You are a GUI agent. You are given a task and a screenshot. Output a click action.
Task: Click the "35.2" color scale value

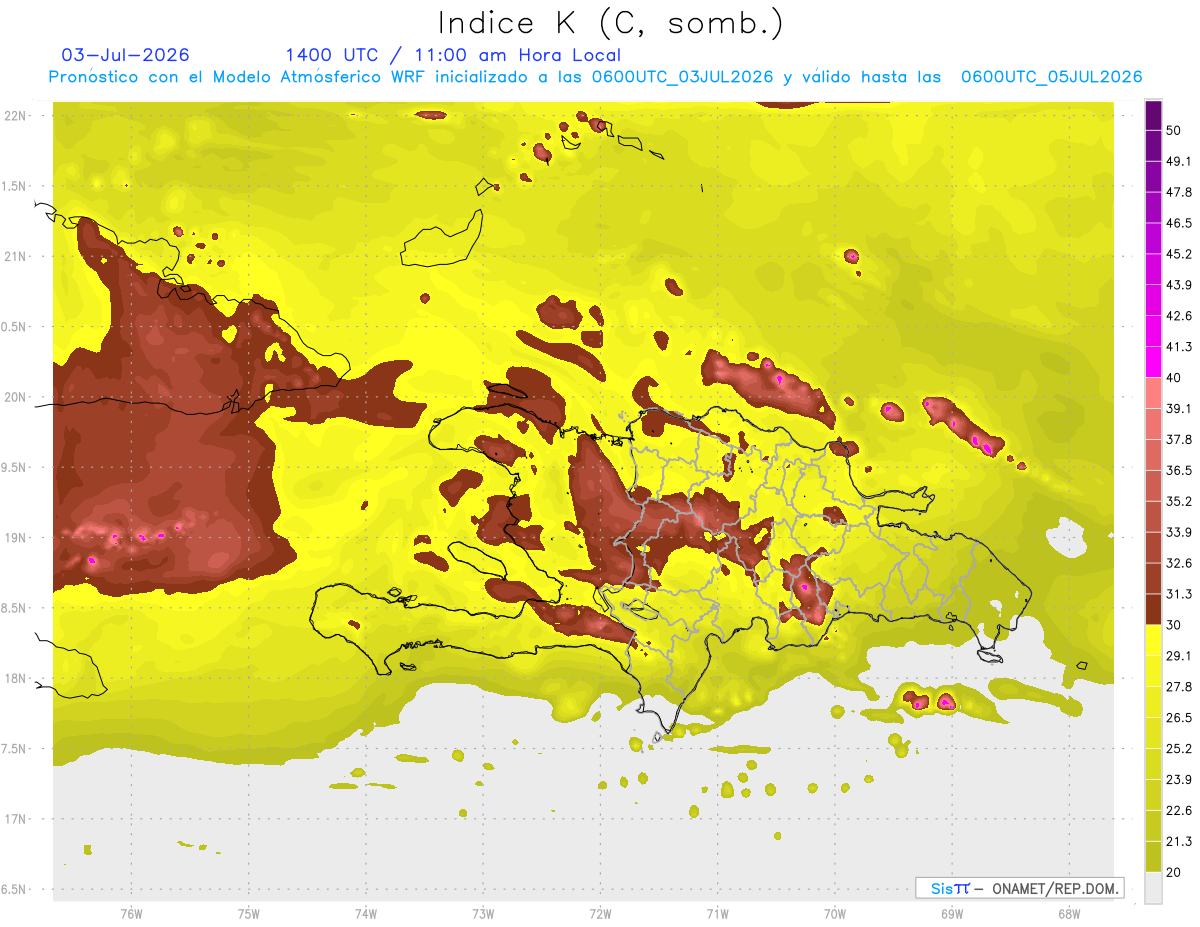1179,501
